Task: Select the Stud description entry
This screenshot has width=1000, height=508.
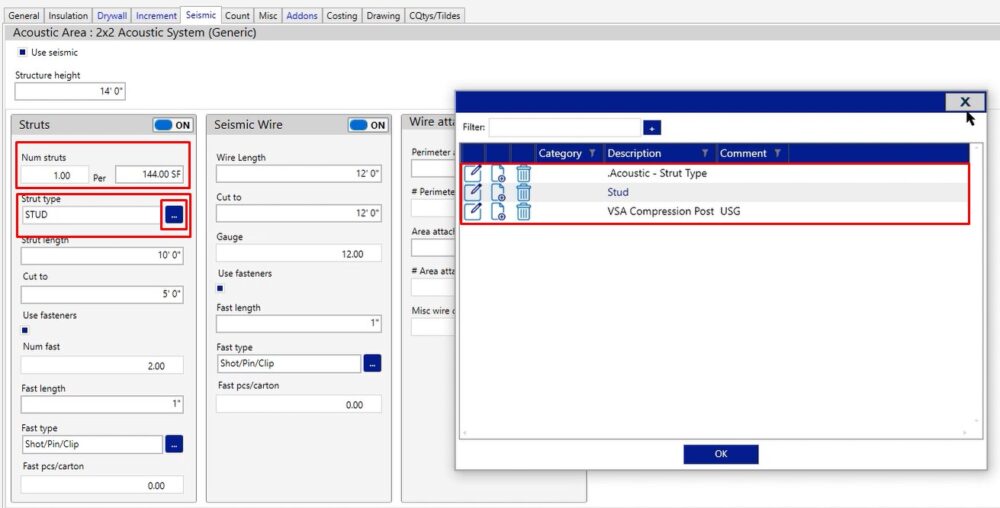Action: [x=618, y=192]
